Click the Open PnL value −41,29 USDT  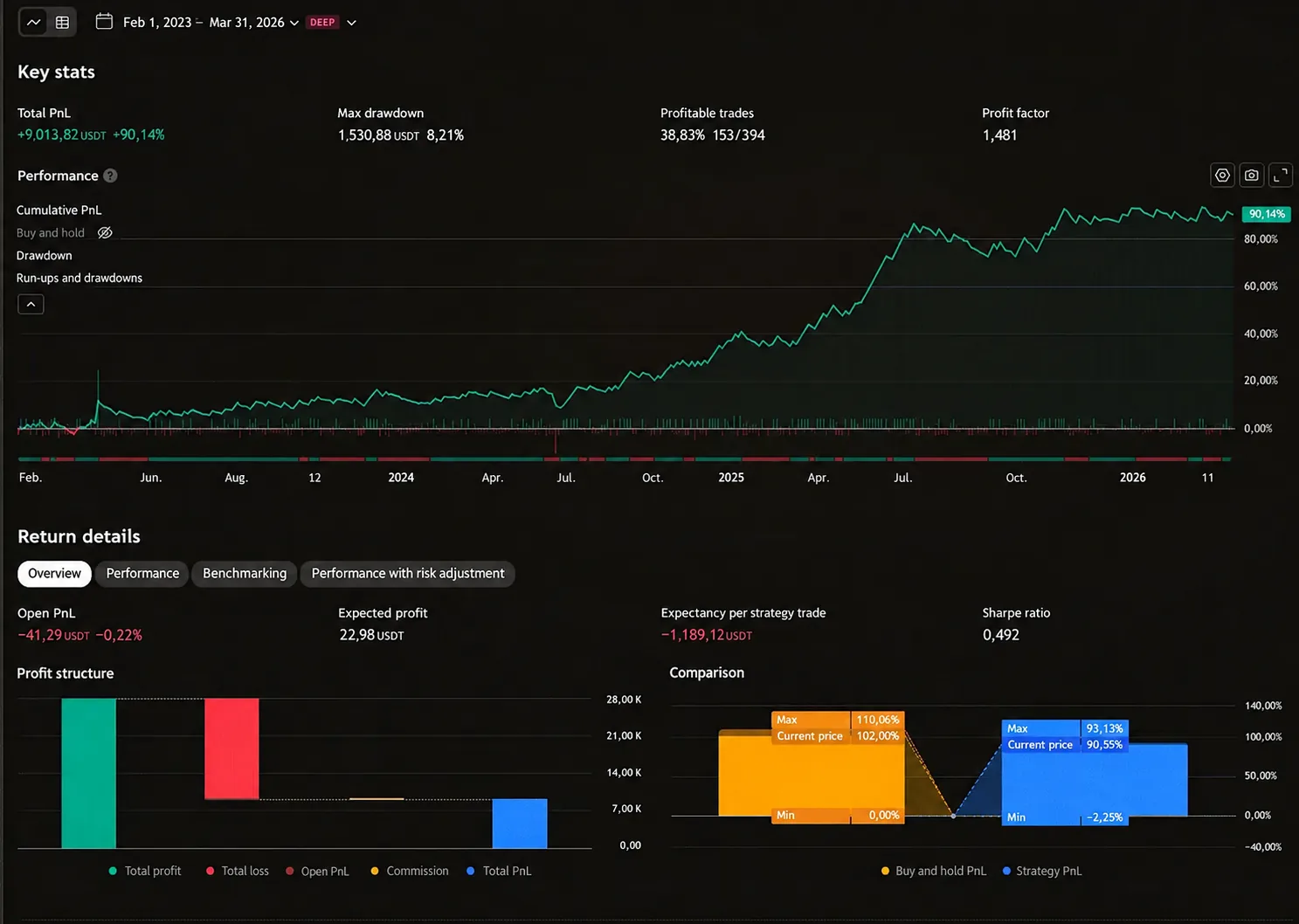(x=53, y=635)
